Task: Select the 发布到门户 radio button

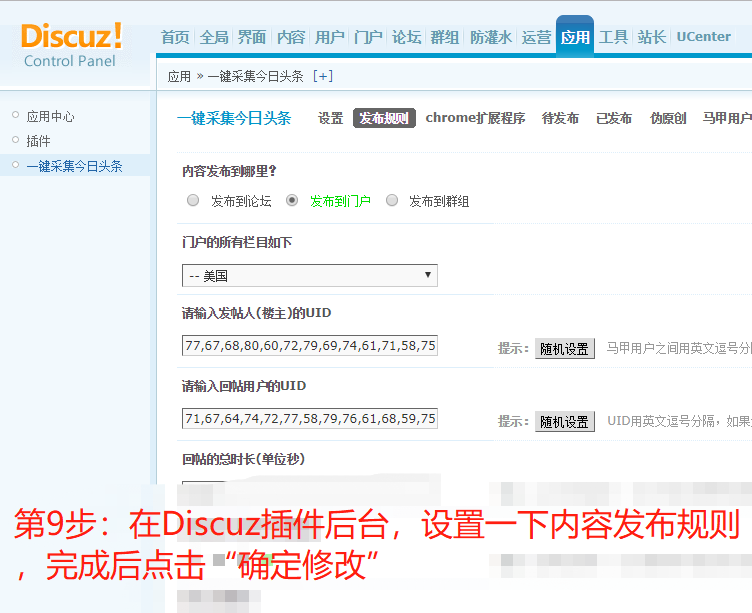Action: pyautogui.click(x=292, y=200)
